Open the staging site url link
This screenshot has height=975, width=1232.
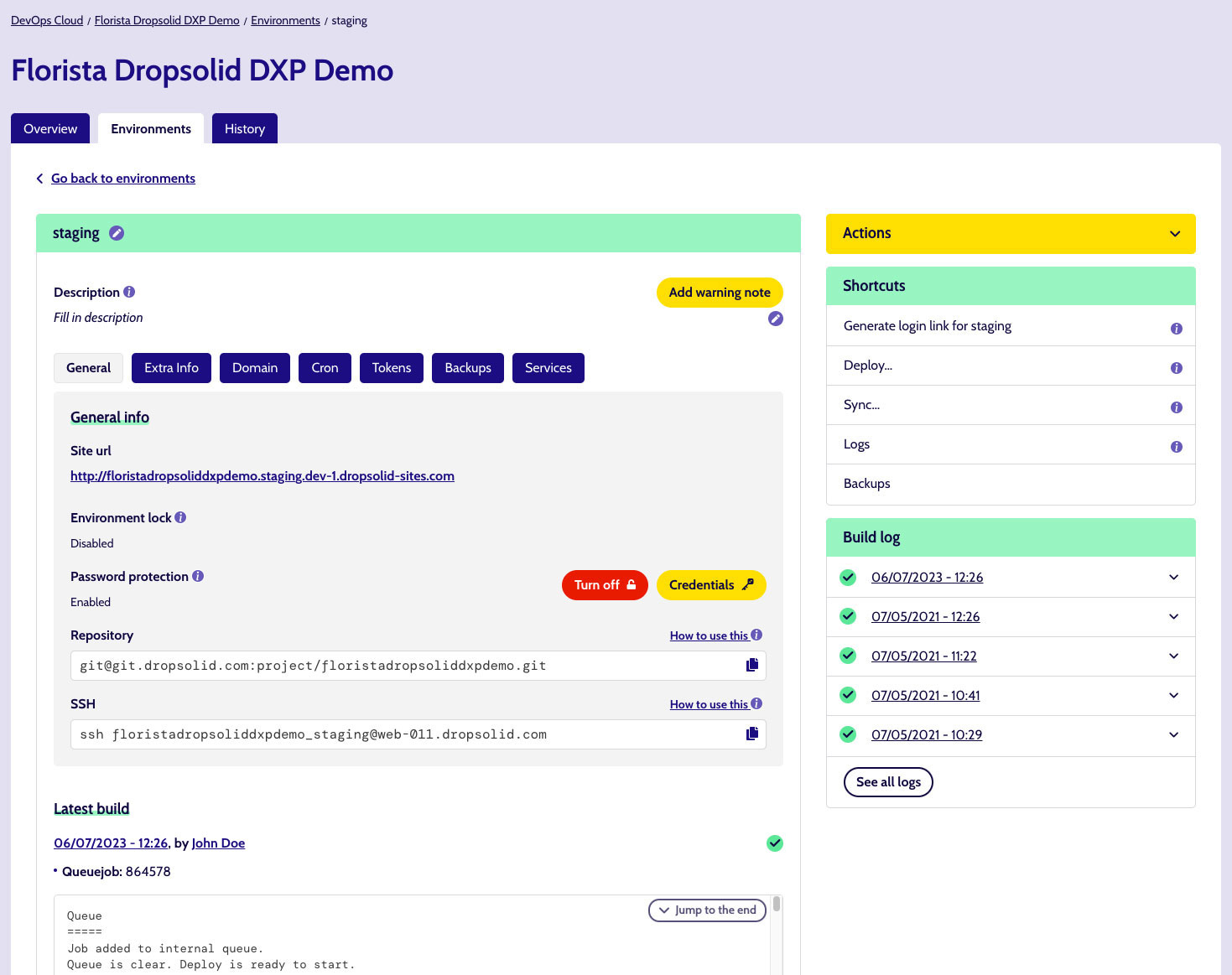click(x=263, y=476)
